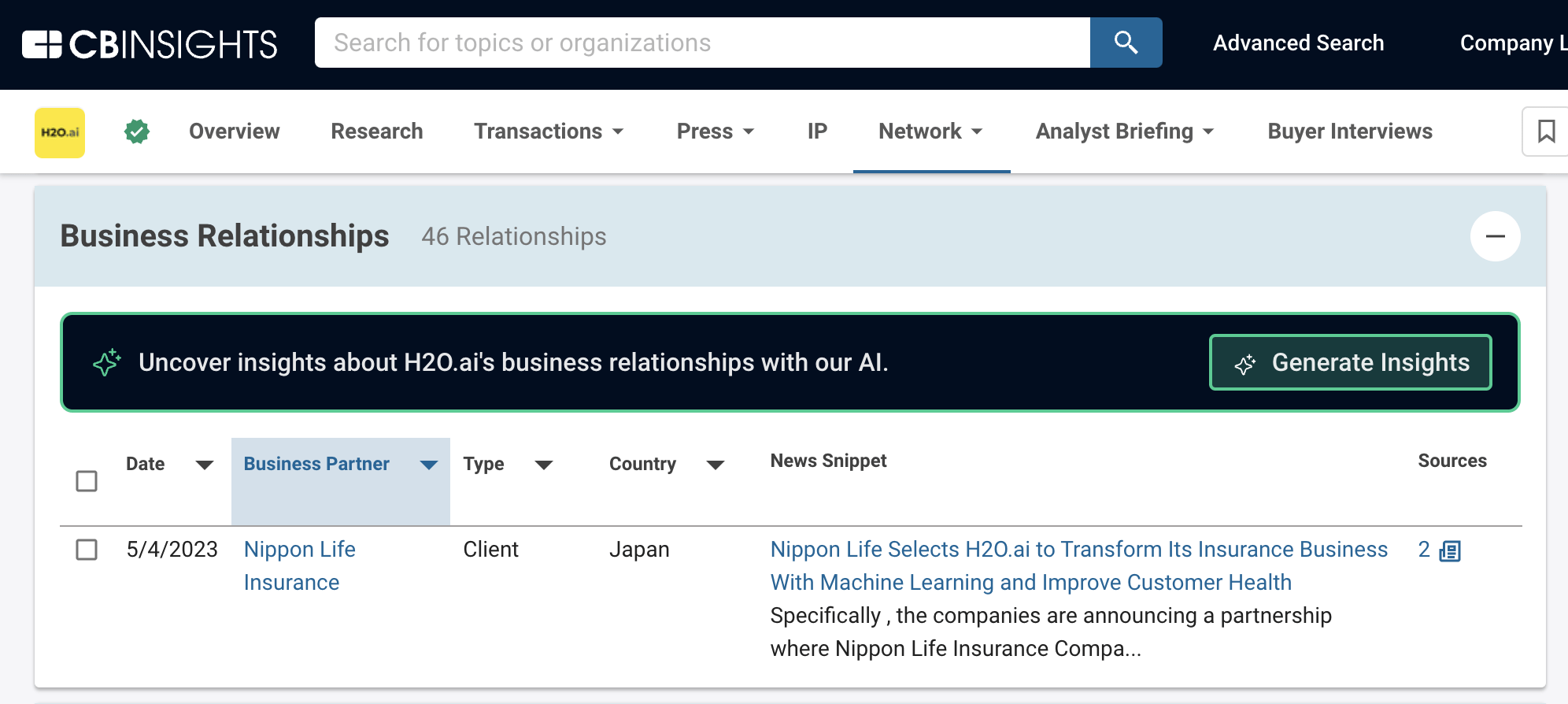The width and height of the screenshot is (1568, 704).
Task: Click the H2O.ai company logo
Action: click(60, 132)
